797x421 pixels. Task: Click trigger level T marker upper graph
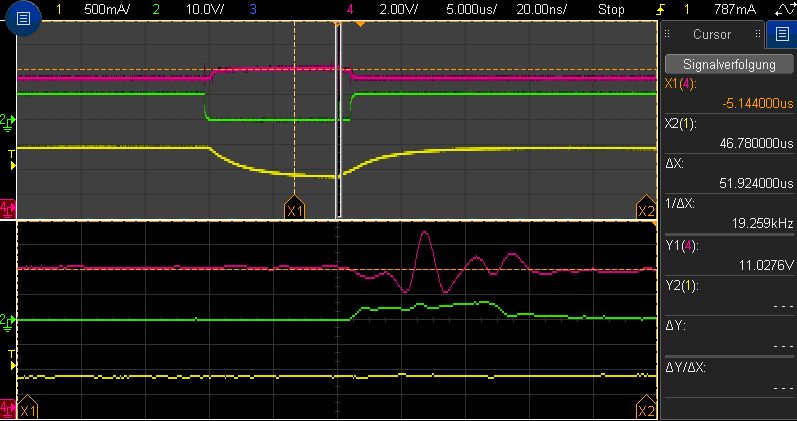(x=12, y=159)
